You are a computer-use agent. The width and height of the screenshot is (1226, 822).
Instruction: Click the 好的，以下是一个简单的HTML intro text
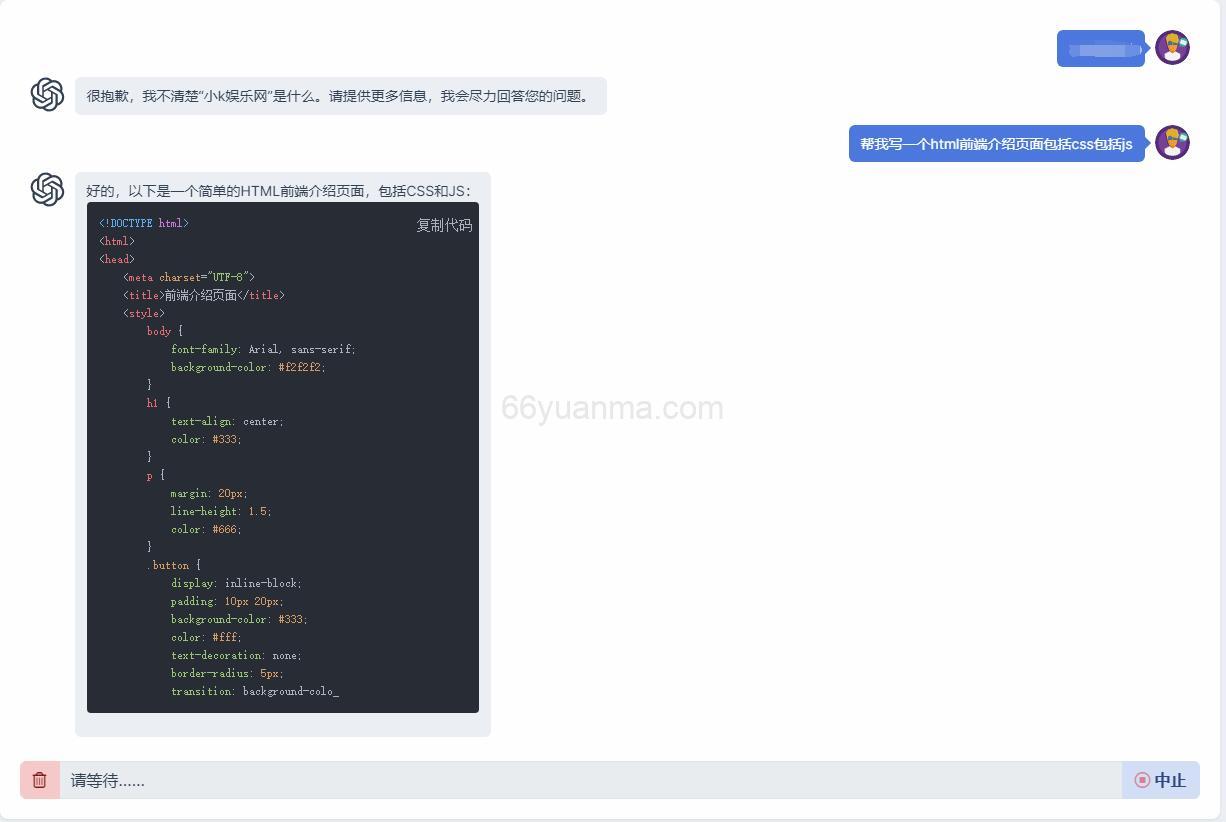coord(278,190)
